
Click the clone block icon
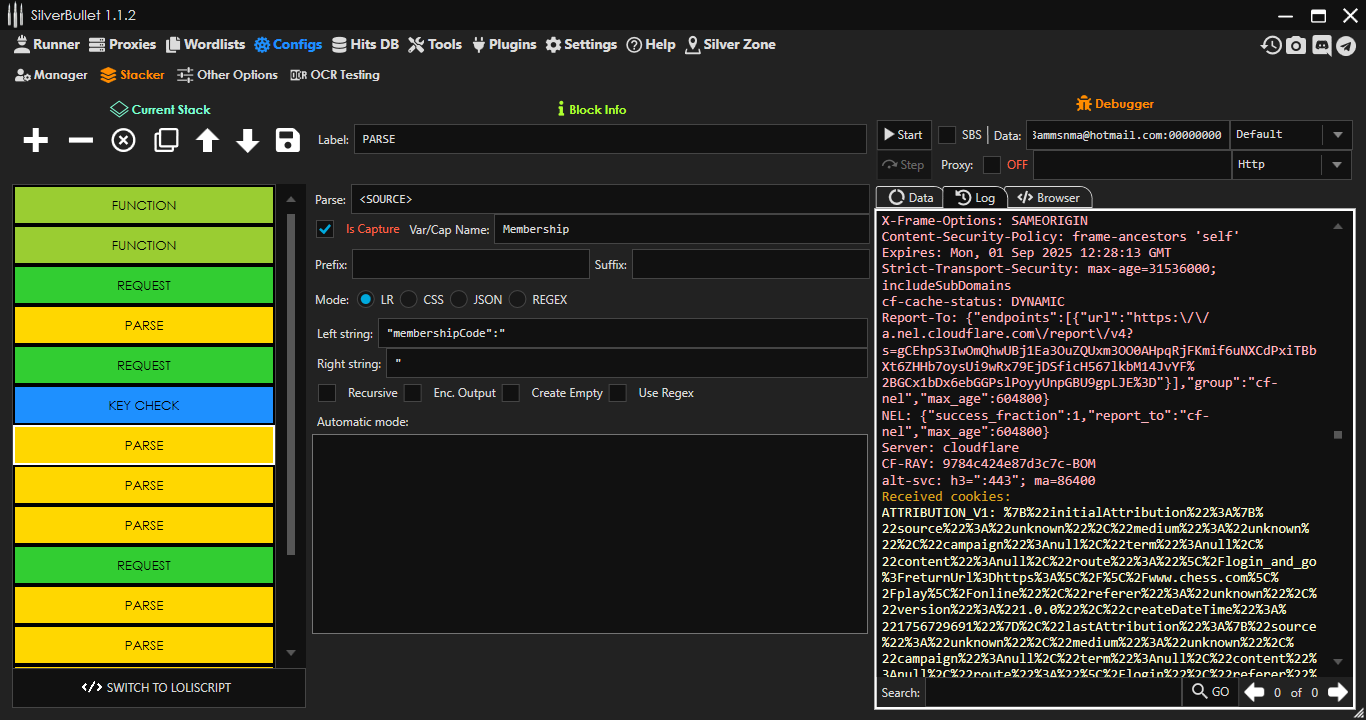[166, 140]
